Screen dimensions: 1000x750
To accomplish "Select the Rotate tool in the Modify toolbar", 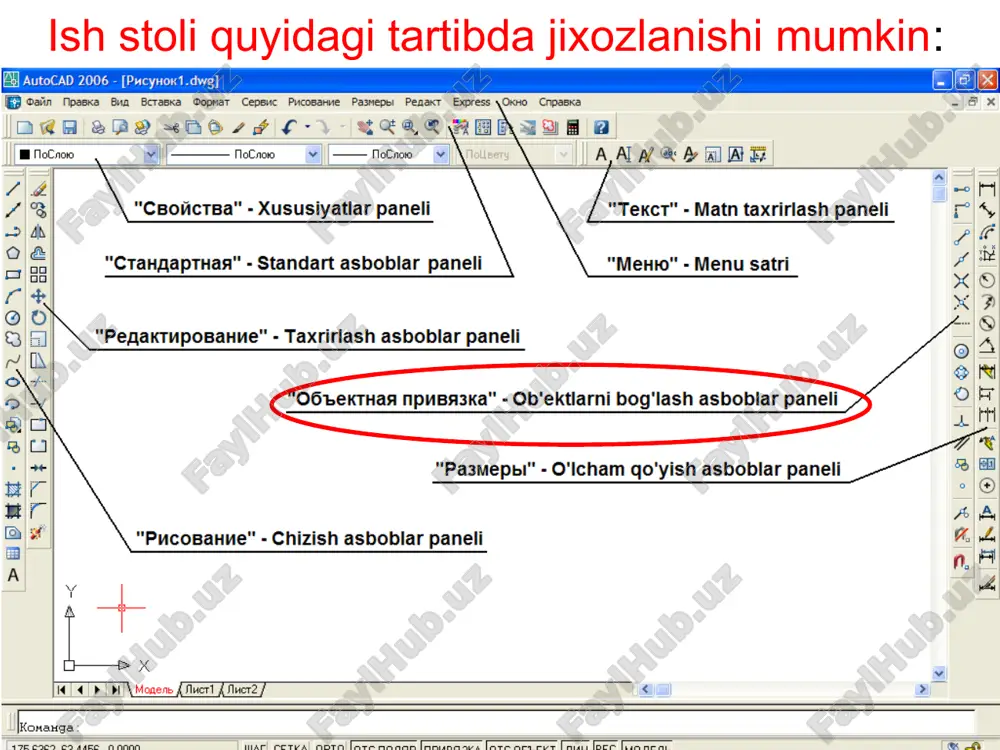I will [x=38, y=318].
